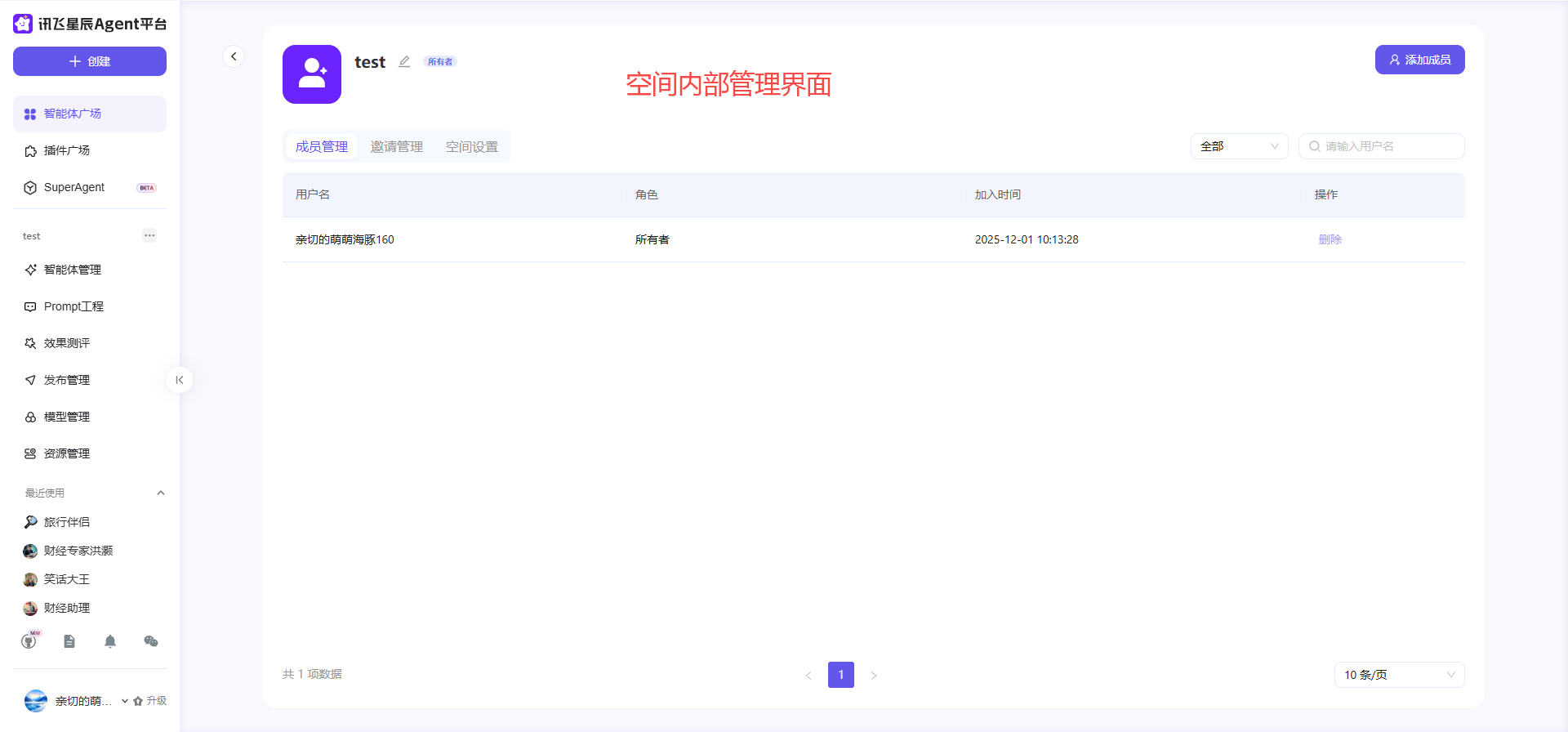Screen dimensions: 1568x732
Task: Click 删除 for member 亲切的萌萌海豚160
Action: (1330, 239)
